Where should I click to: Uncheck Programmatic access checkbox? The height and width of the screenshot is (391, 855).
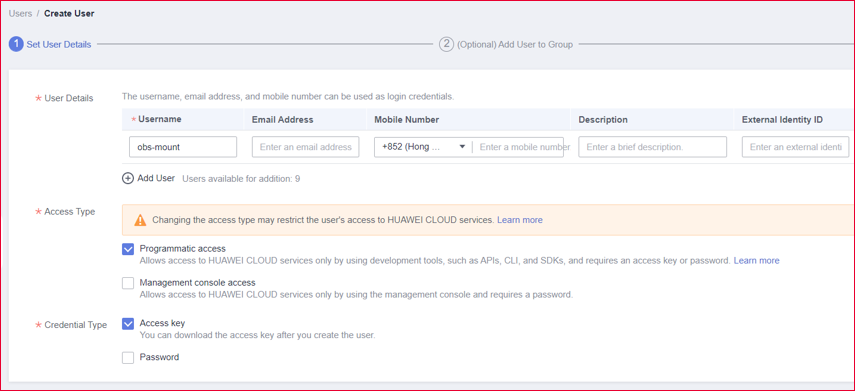[x=128, y=249]
